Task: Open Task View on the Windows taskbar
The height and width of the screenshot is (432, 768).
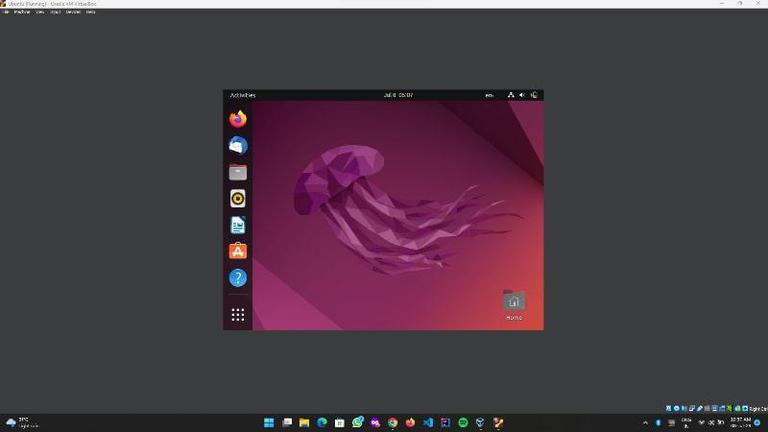Action: pos(287,422)
